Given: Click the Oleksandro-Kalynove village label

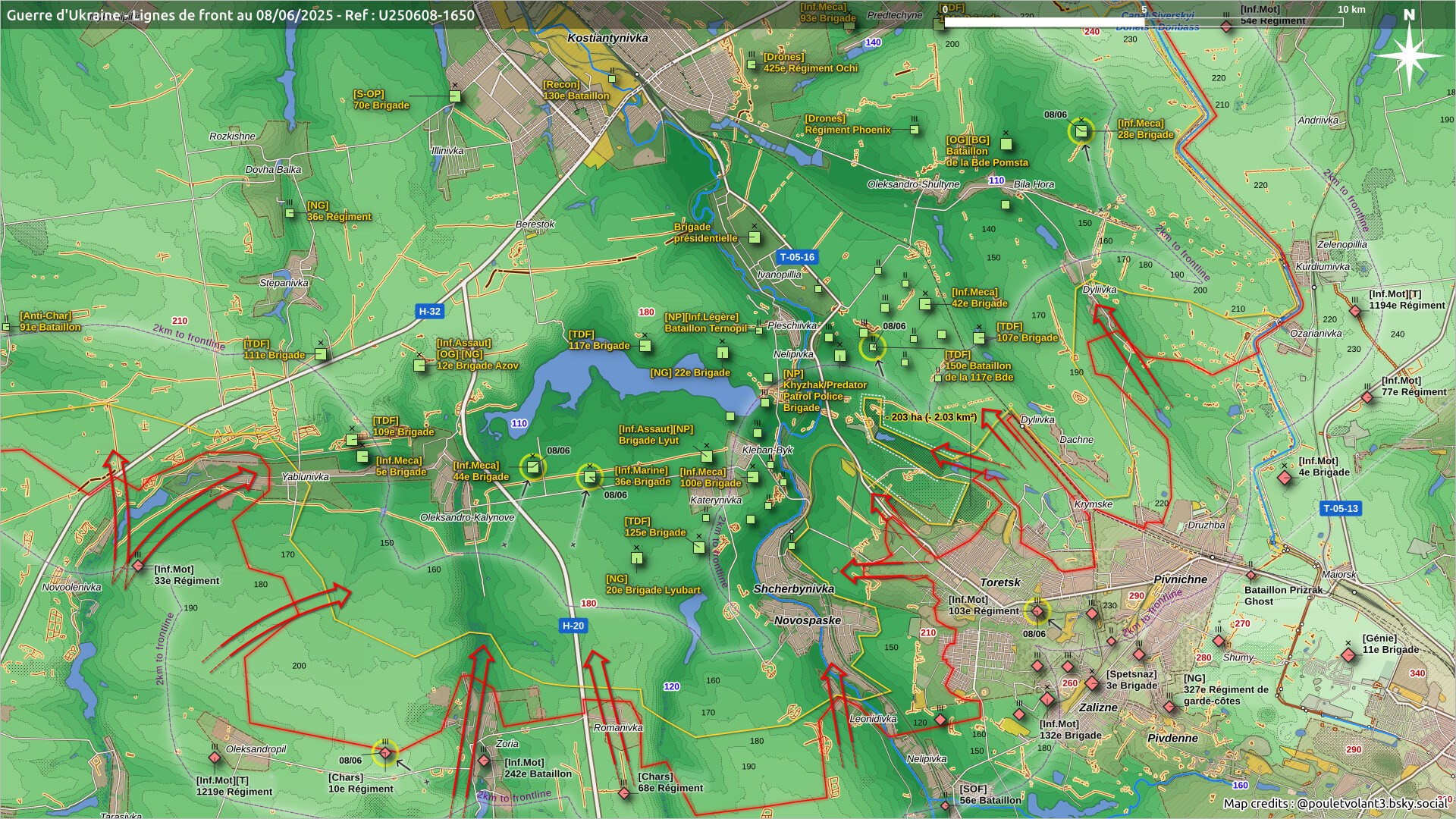Looking at the screenshot, I should click(x=467, y=517).
